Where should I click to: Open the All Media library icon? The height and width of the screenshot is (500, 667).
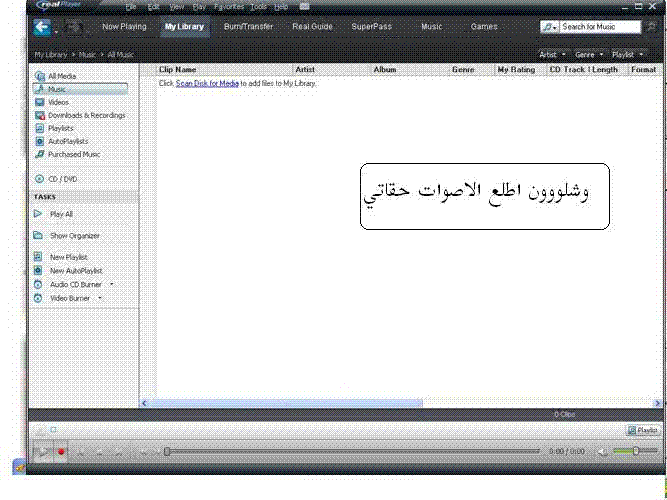pyautogui.click(x=39, y=76)
